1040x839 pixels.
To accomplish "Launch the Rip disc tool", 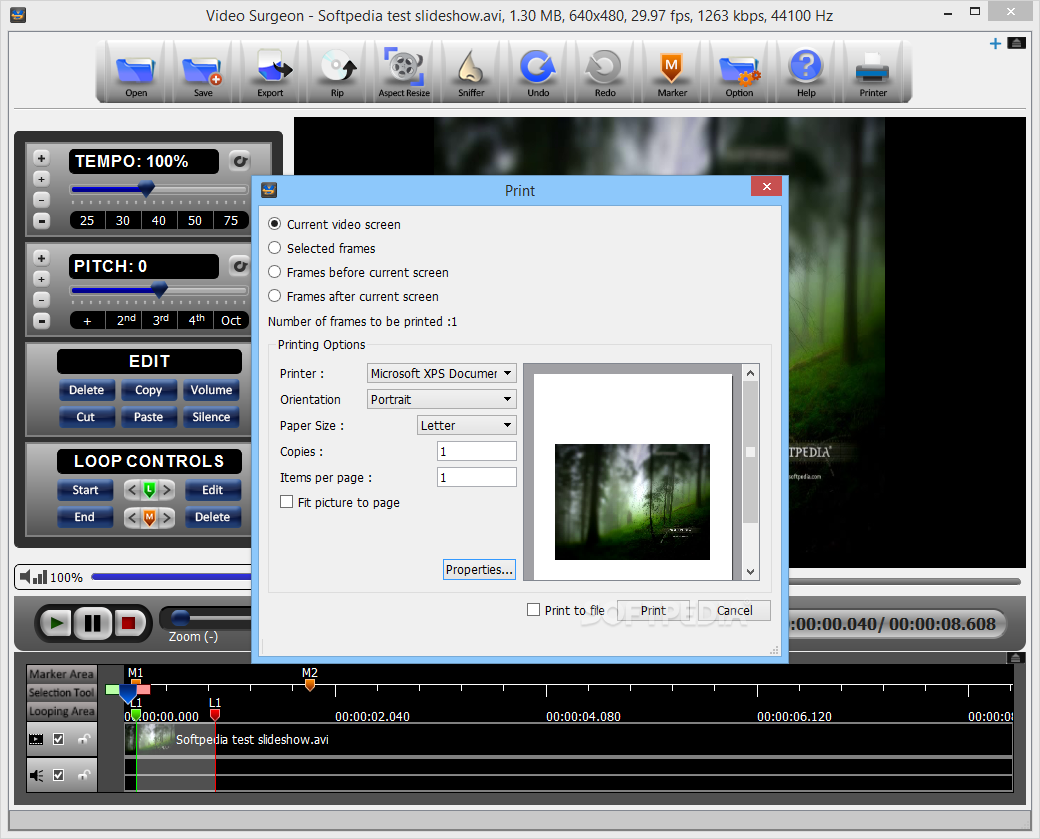I will 337,73.
